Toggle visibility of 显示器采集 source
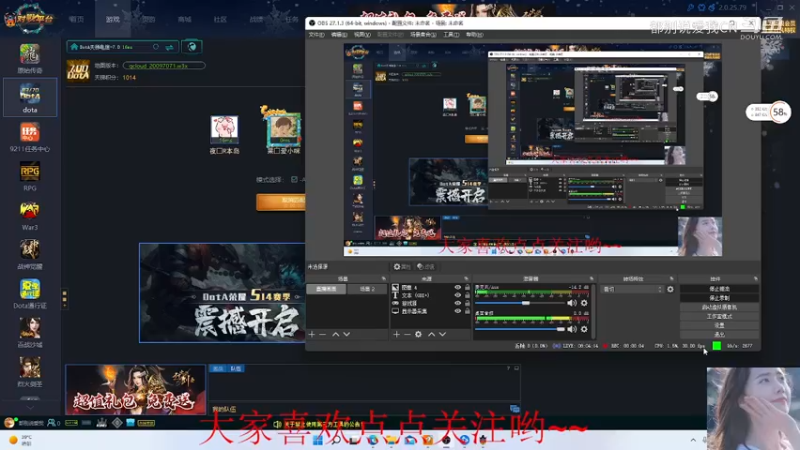Image resolution: width=800 pixels, height=450 pixels. [457, 311]
